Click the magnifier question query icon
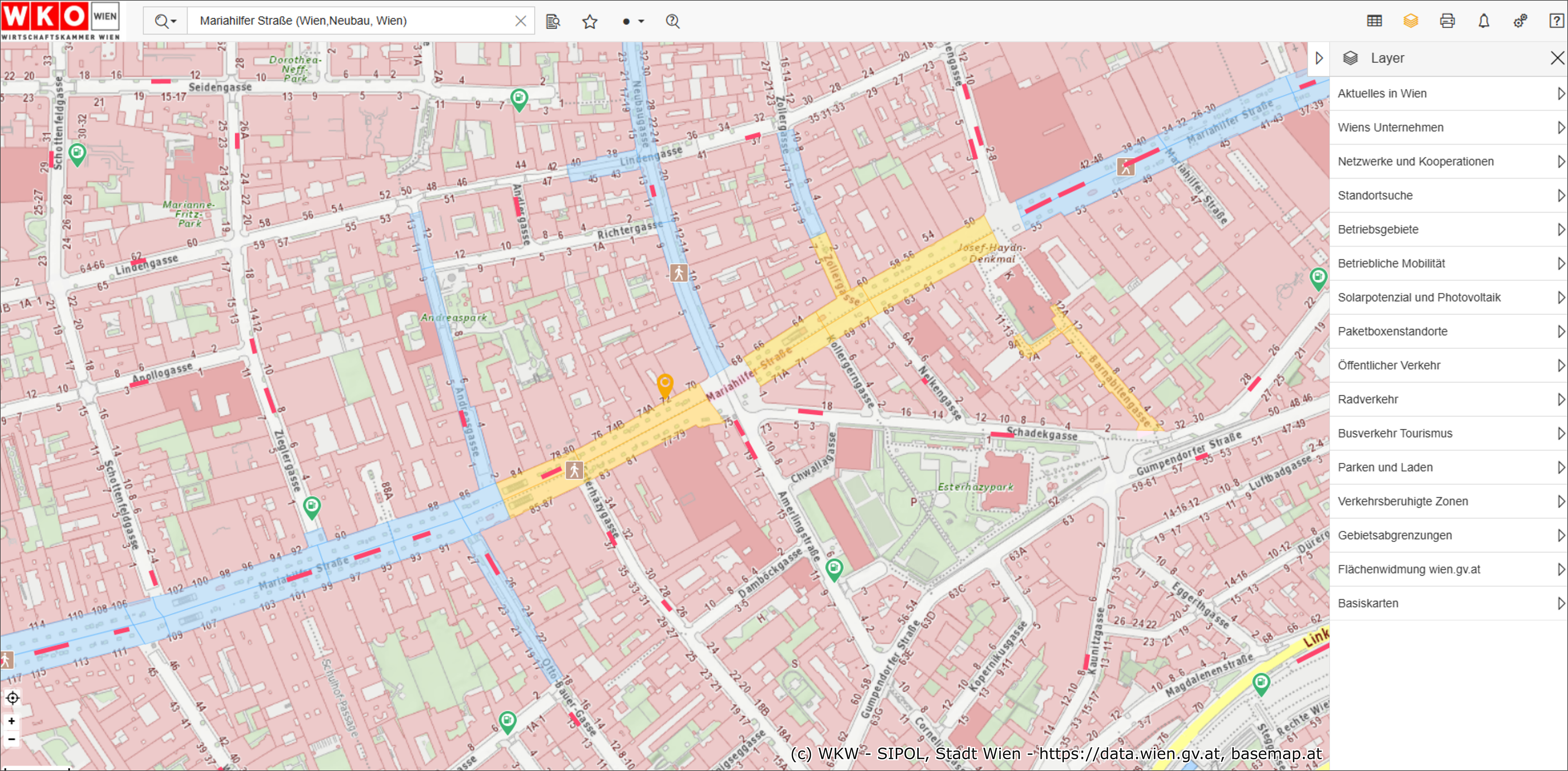 point(672,22)
